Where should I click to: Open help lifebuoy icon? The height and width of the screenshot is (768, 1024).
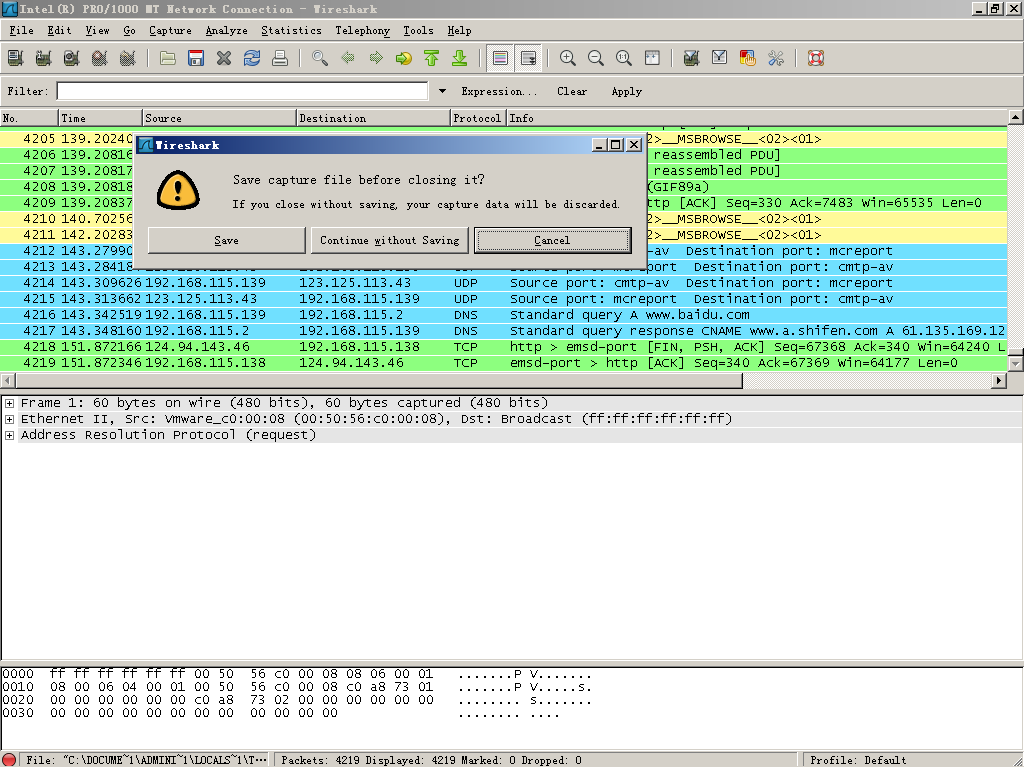click(816, 58)
